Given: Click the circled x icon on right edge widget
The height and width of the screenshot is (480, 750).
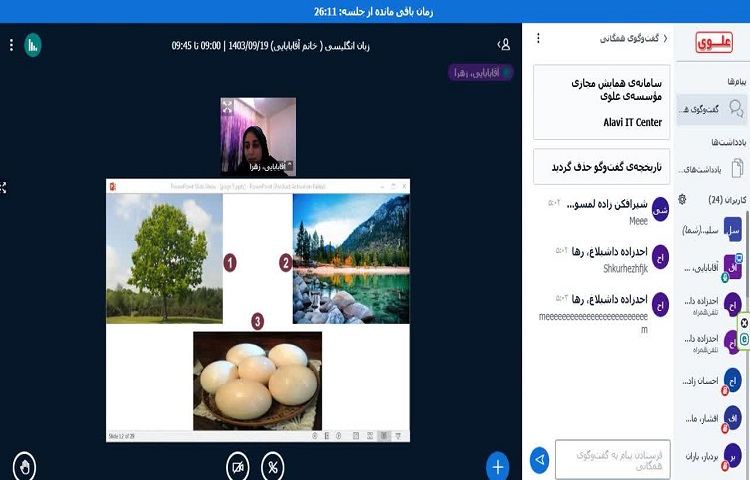Looking at the screenshot, I should point(744,323).
